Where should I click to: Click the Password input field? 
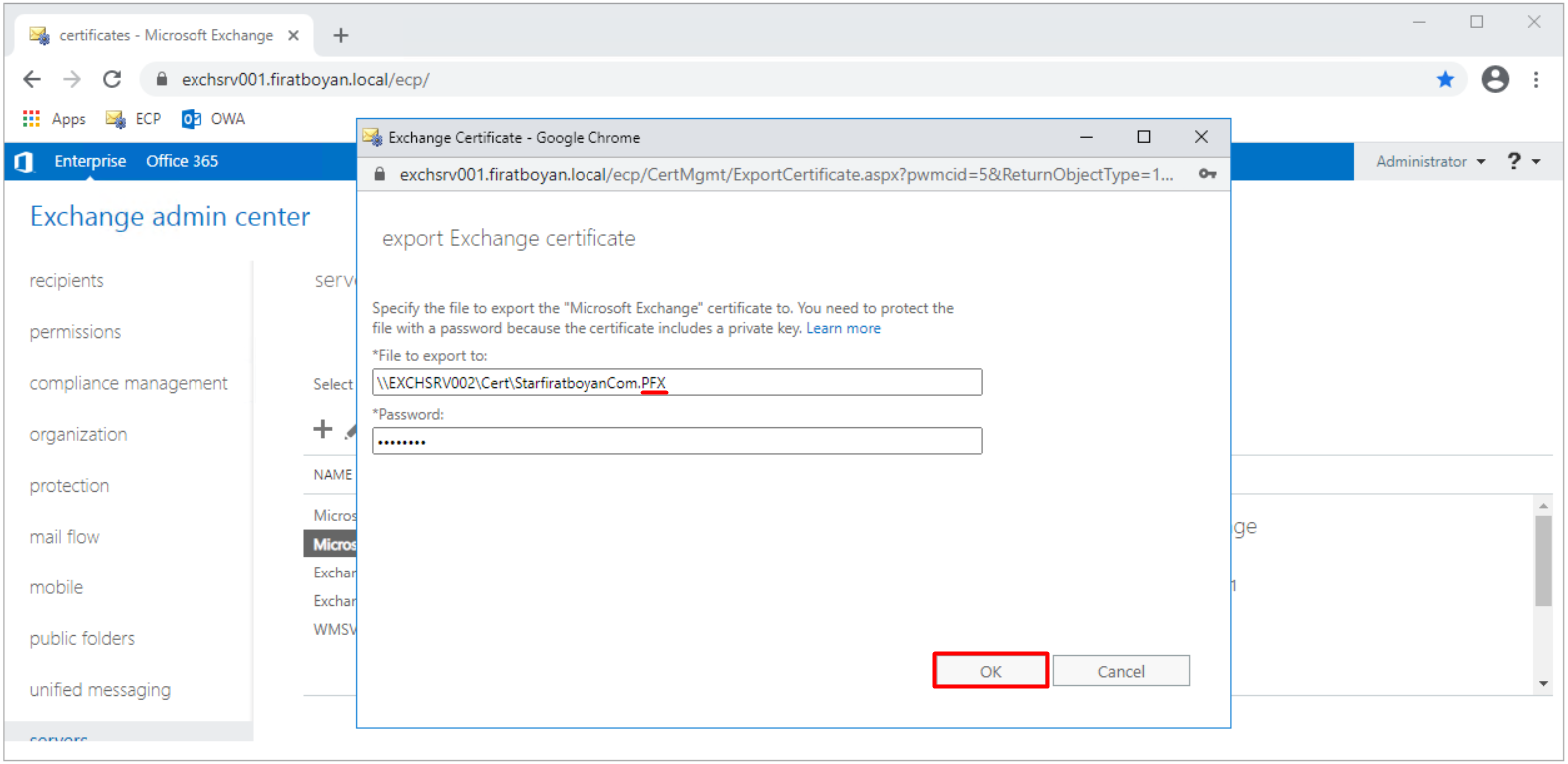pyautogui.click(x=677, y=441)
